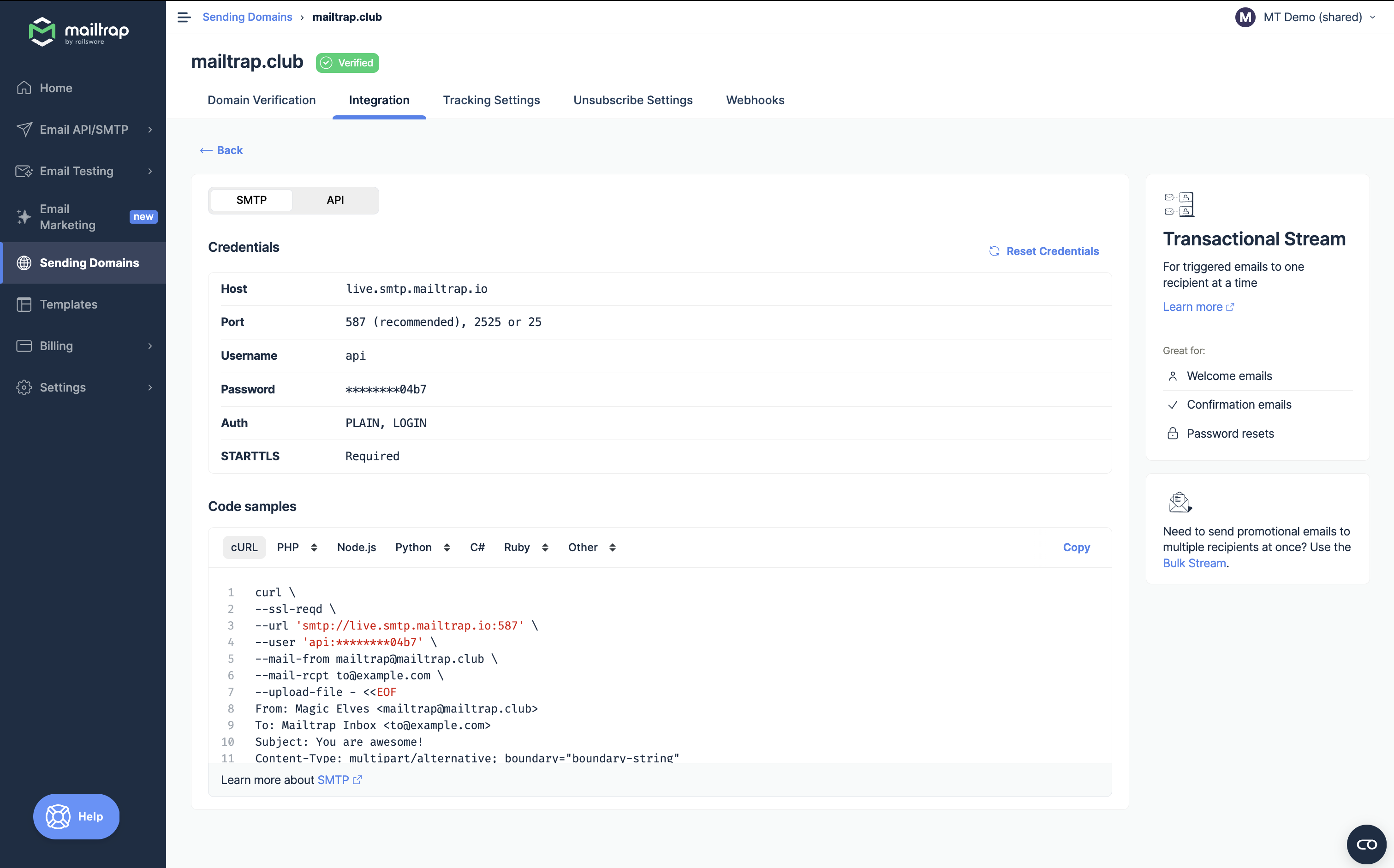
Task: Select the SMTP integration toggle button
Action: pos(251,199)
